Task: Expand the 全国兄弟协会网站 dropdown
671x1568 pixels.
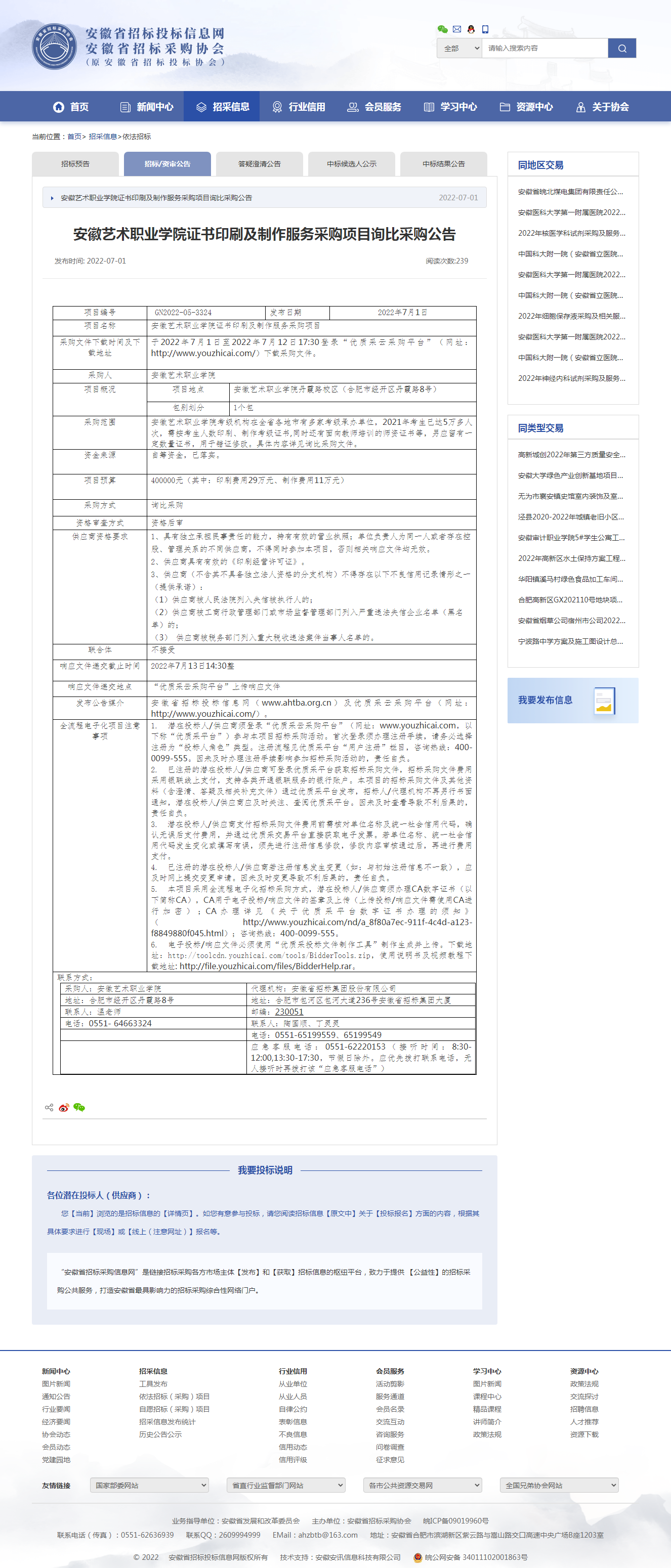Action: [x=558, y=1485]
